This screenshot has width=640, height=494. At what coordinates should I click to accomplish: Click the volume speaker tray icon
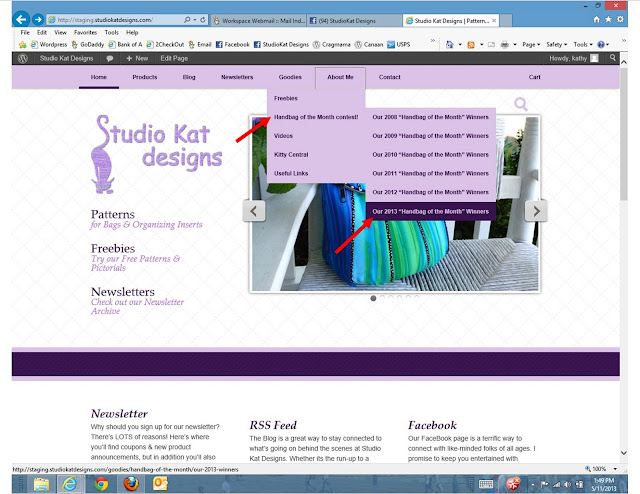pos(567,485)
